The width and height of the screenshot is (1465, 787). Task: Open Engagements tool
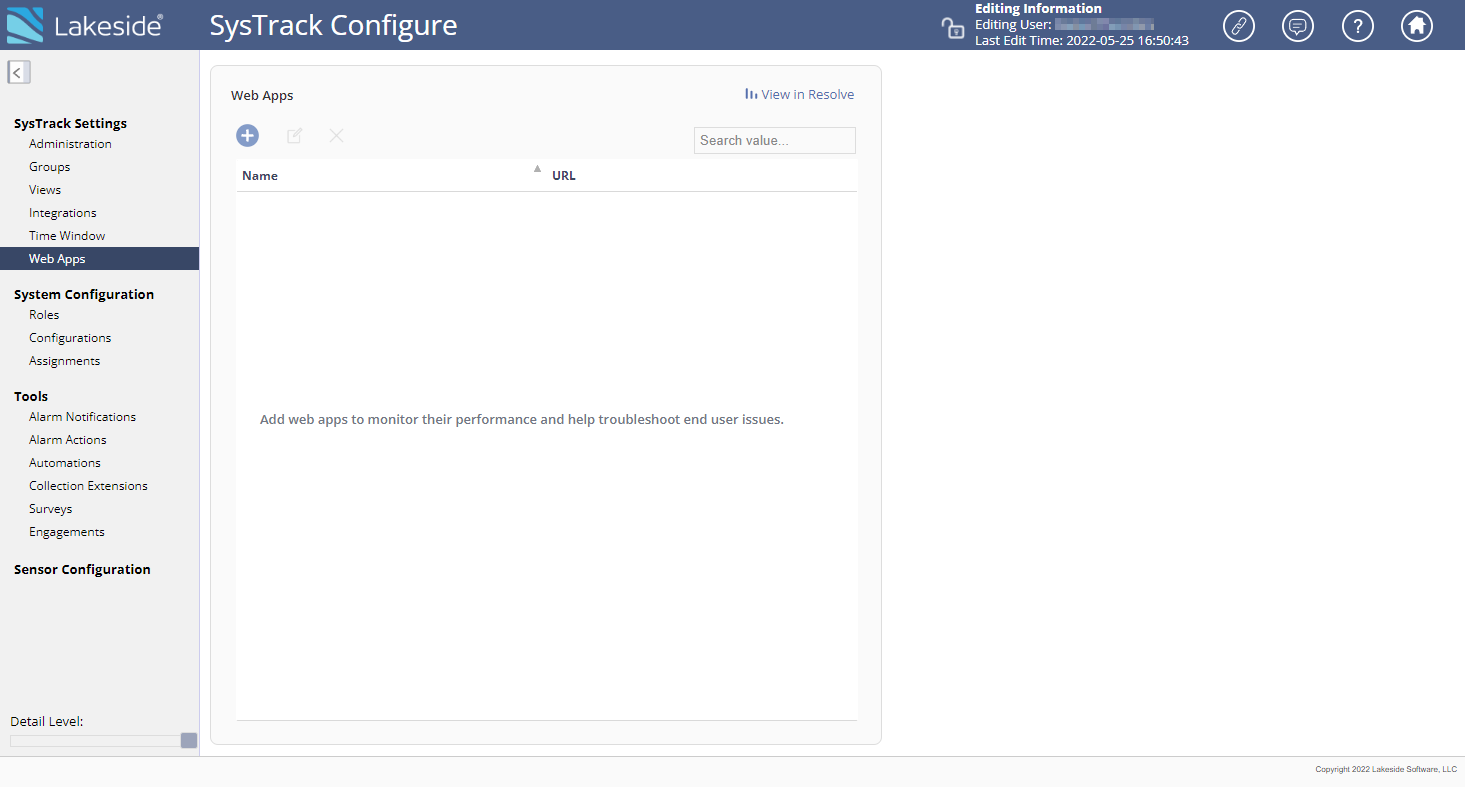[67, 532]
